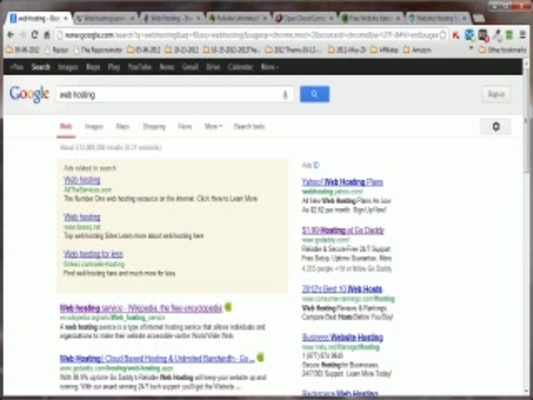Open Search tools option
The height and width of the screenshot is (400, 533).
(249, 126)
